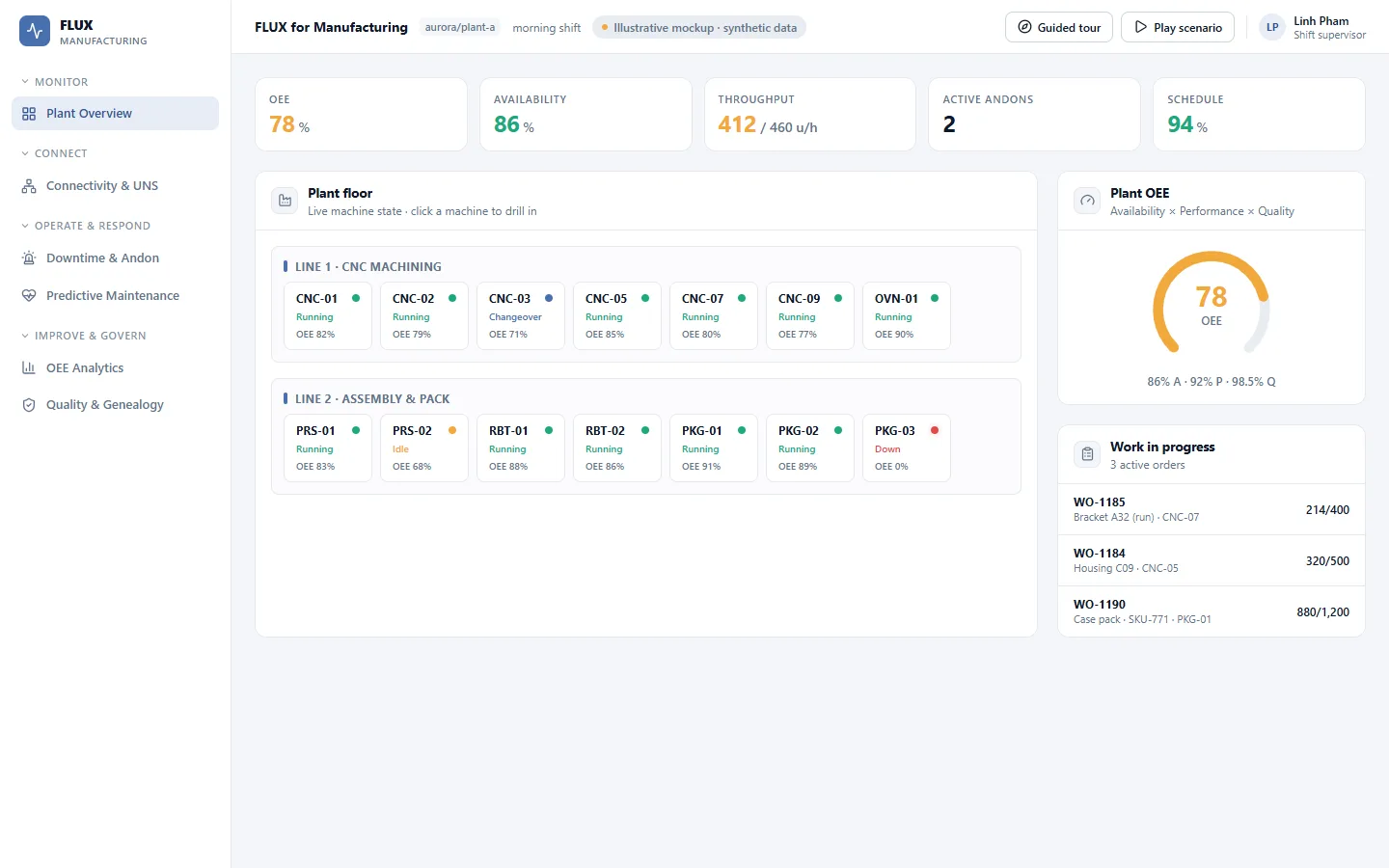Click the FLUX pulse logo icon

click(35, 31)
